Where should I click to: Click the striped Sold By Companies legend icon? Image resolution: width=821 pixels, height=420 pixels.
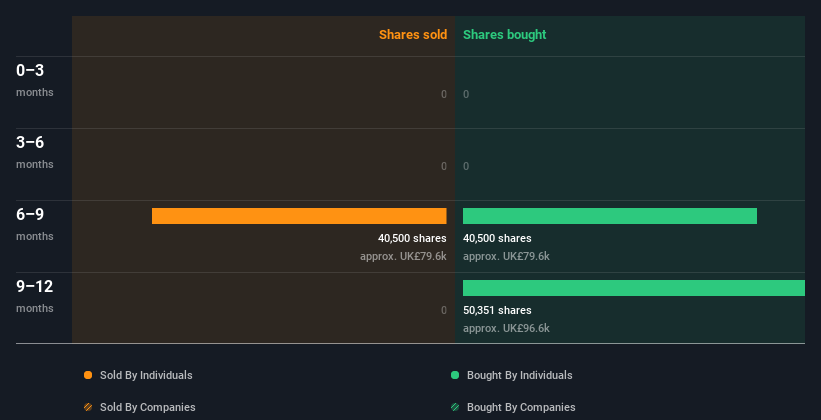click(88, 407)
